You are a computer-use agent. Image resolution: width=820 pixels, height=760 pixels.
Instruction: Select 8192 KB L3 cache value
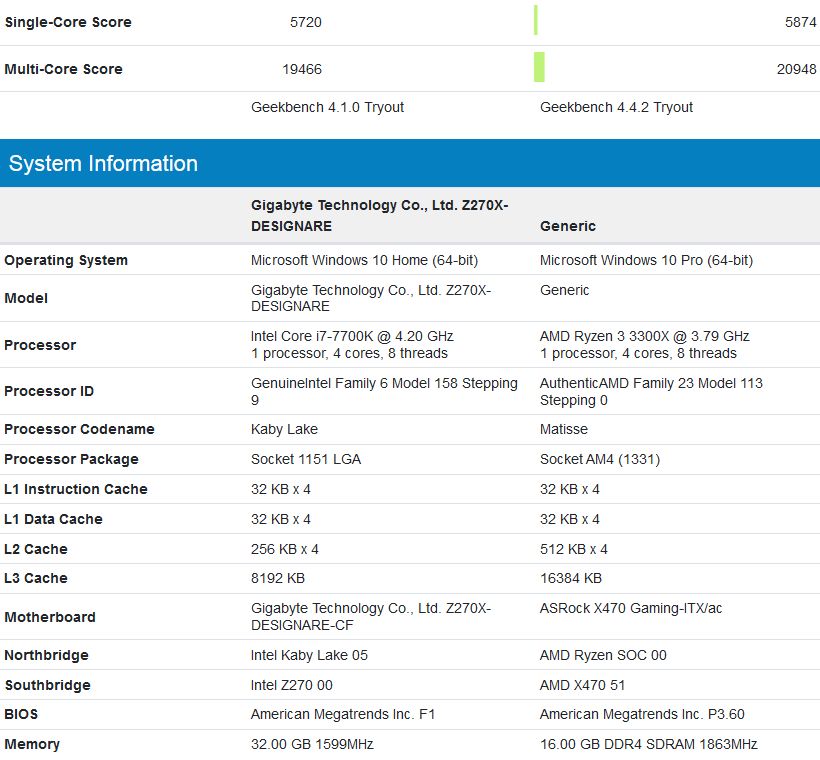(x=278, y=578)
